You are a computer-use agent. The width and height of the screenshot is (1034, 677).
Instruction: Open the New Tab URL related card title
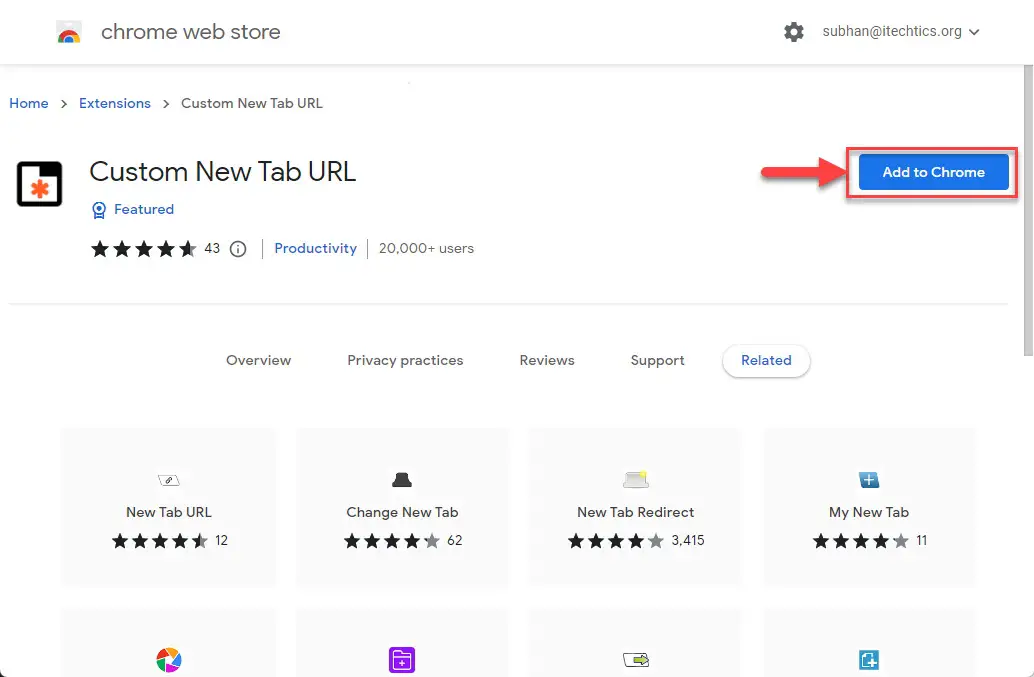pos(169,512)
